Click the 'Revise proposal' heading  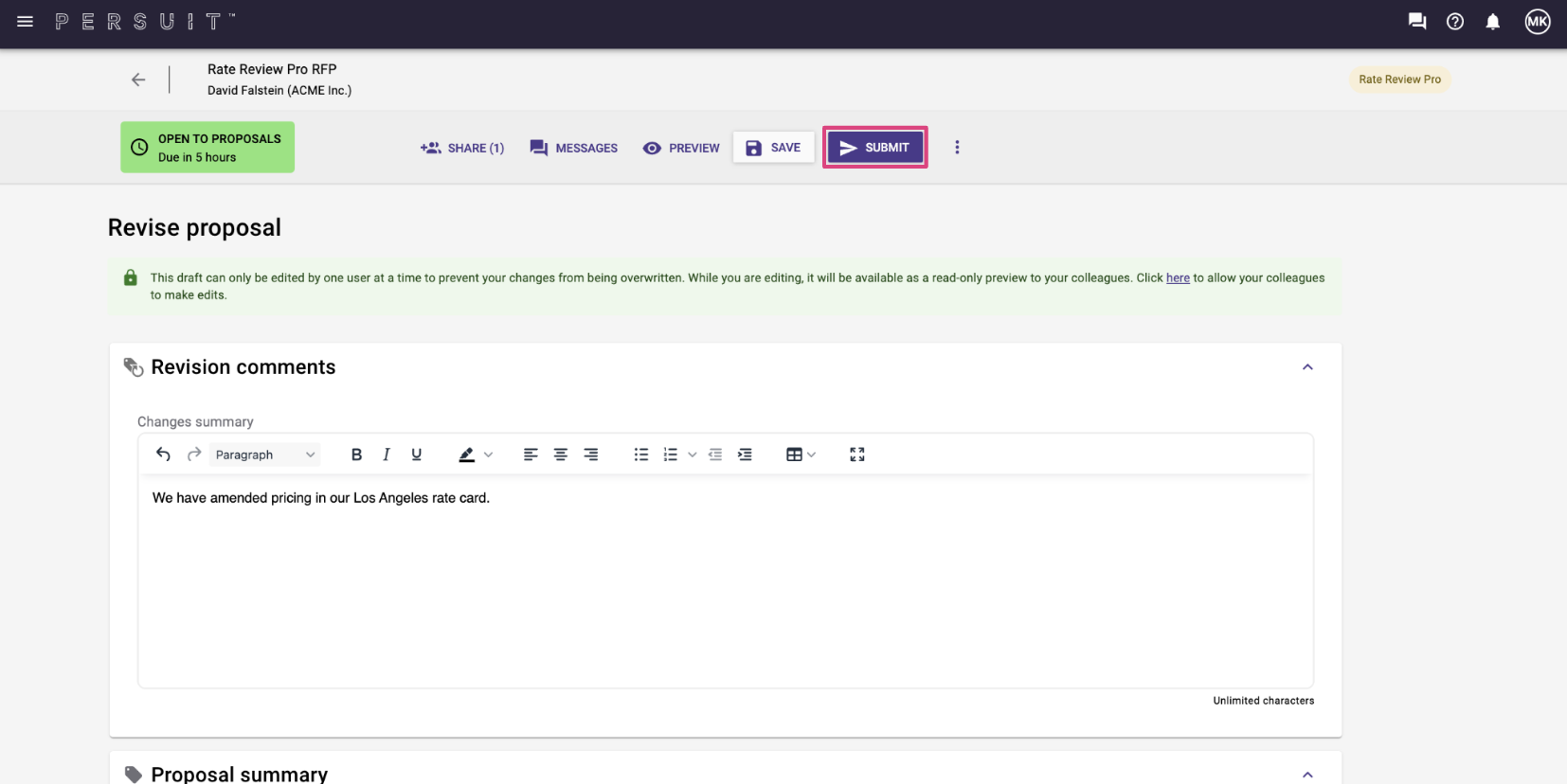click(194, 227)
